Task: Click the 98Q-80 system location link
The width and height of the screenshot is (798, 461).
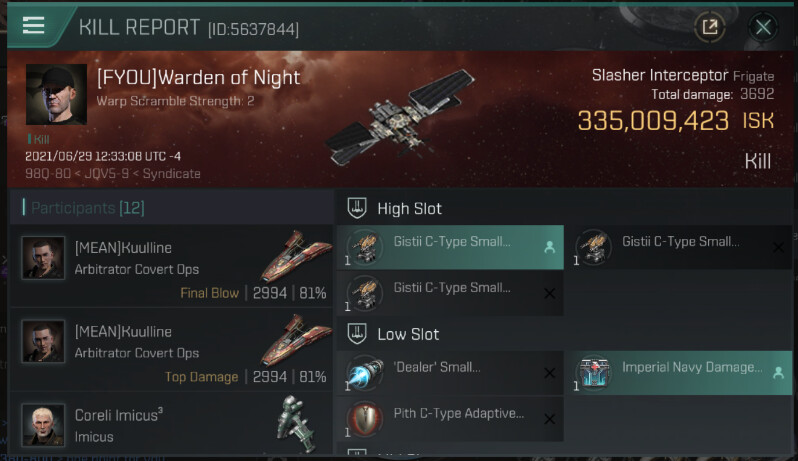Action: click(48, 174)
